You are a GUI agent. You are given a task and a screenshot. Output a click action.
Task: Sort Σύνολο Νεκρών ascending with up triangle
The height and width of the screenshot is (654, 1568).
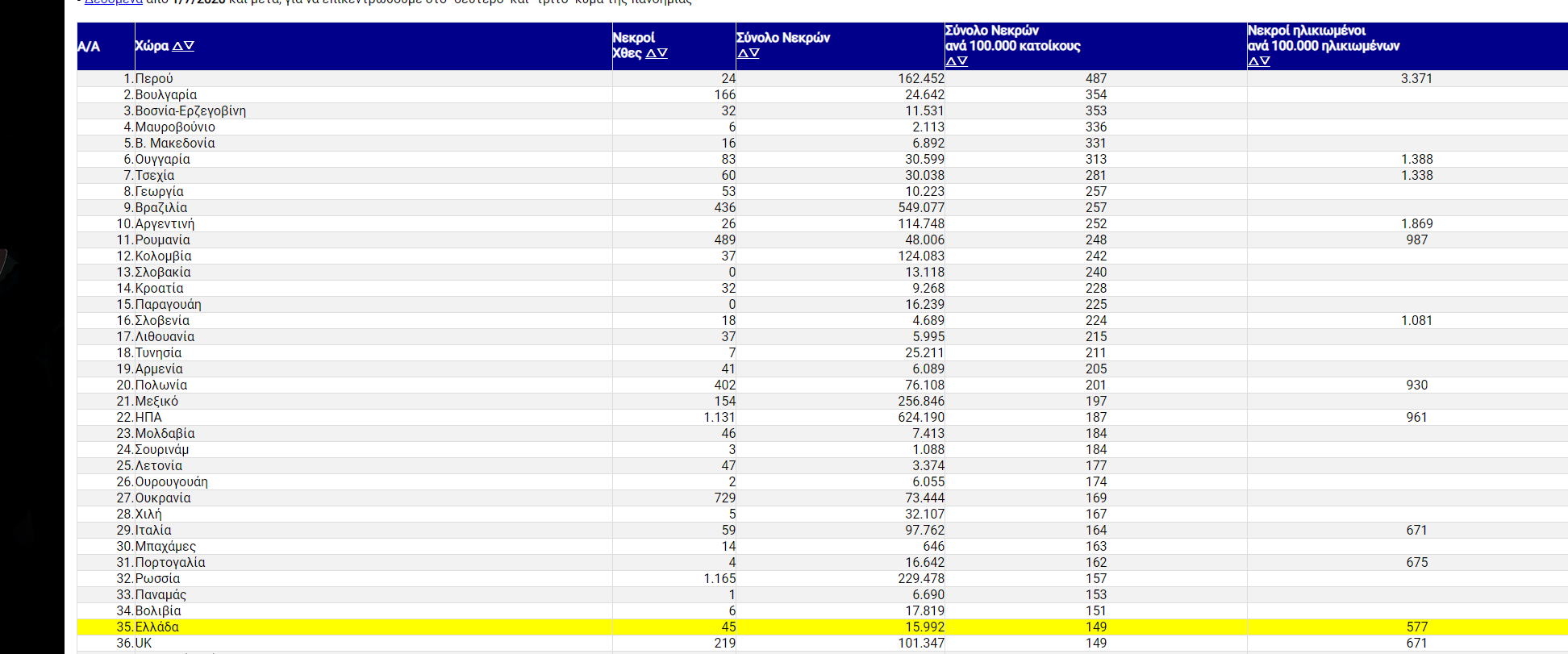(x=743, y=53)
